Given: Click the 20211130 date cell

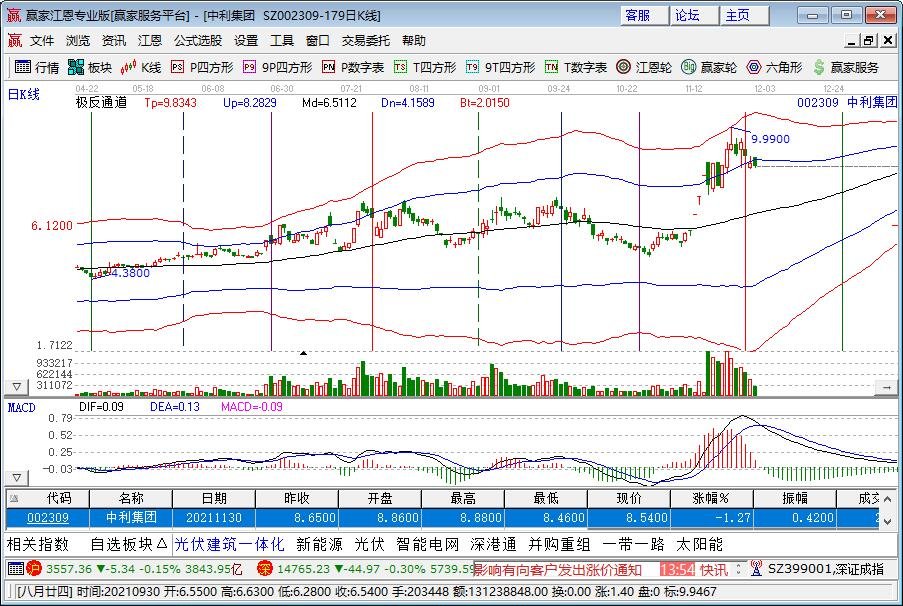Looking at the screenshot, I should click(214, 517).
